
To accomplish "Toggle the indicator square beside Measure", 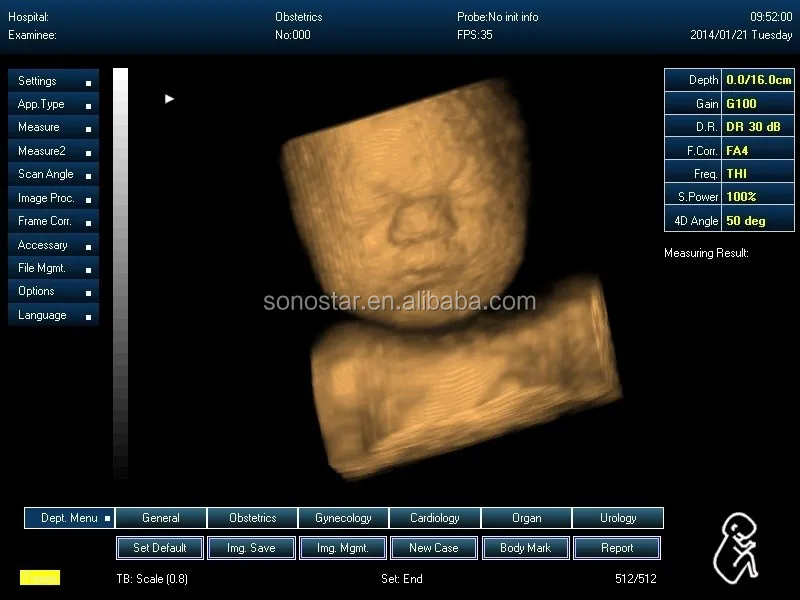I will coord(87,128).
